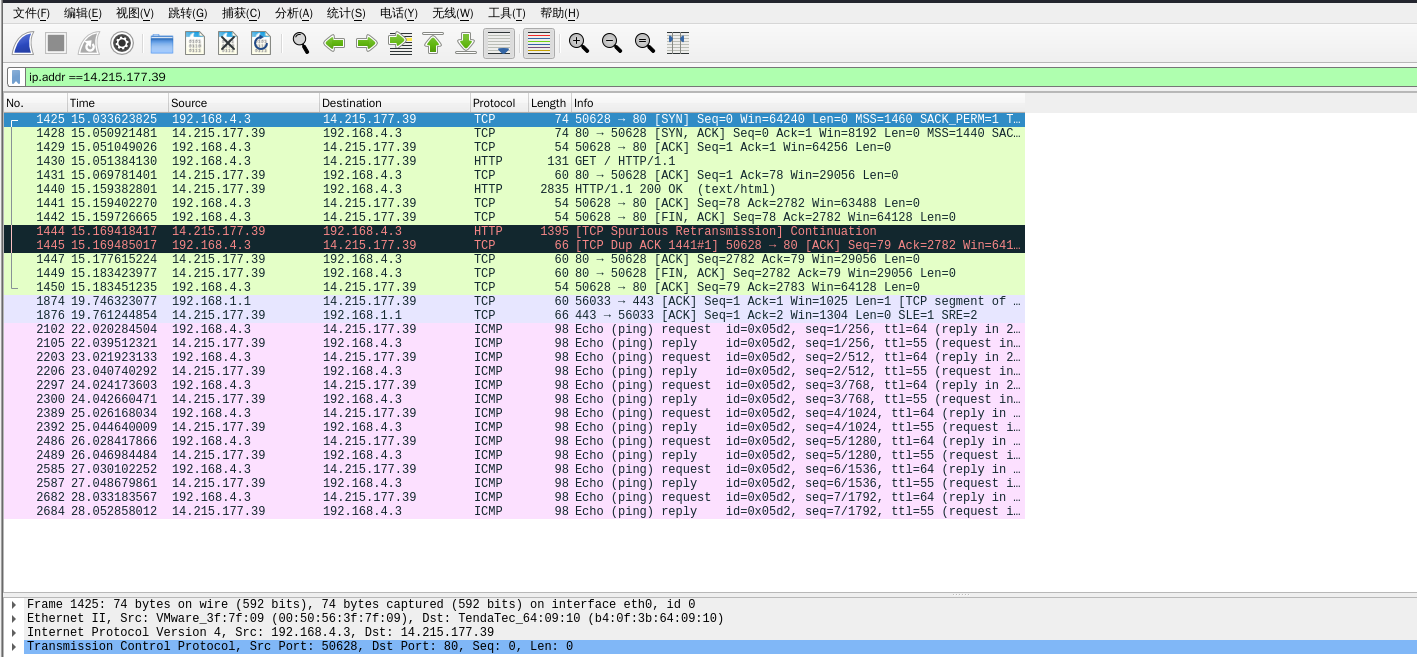Jump to the last packet icon
This screenshot has height=657, width=1417.
coord(466,43)
